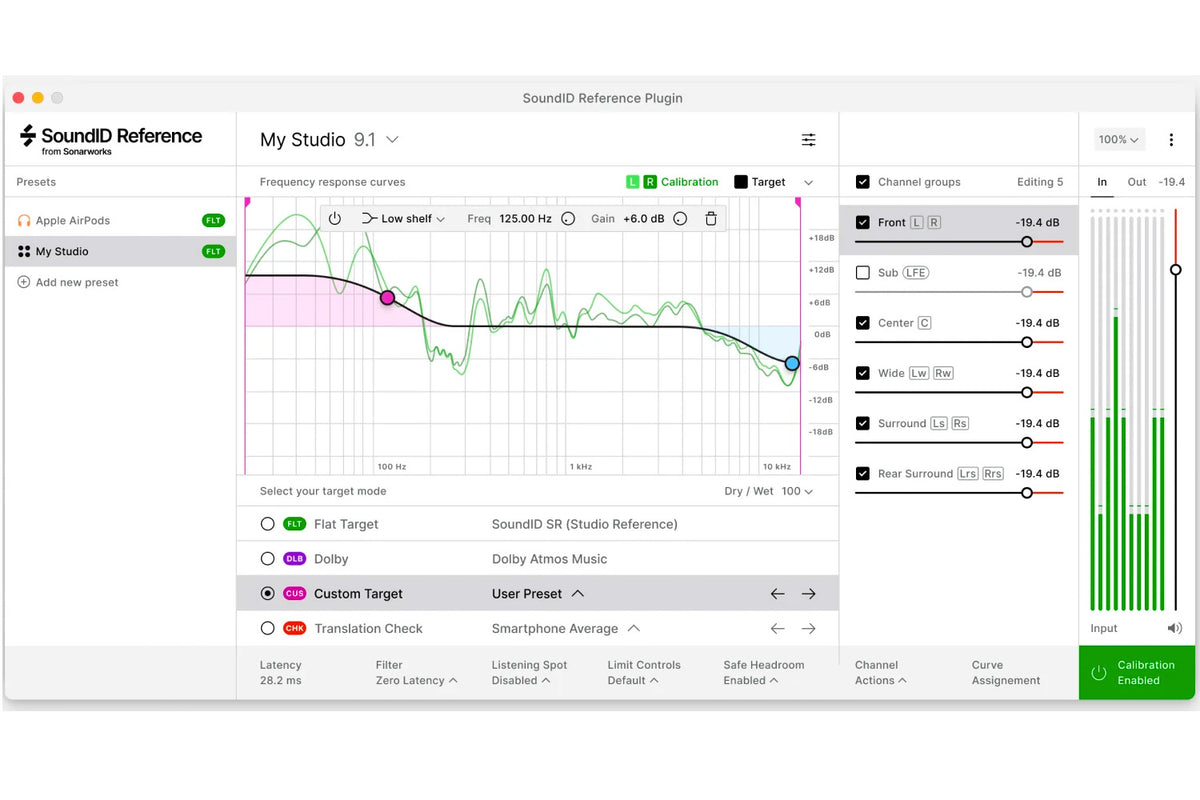
Task: Click the black Target swatch
Action: pyautogui.click(x=741, y=182)
